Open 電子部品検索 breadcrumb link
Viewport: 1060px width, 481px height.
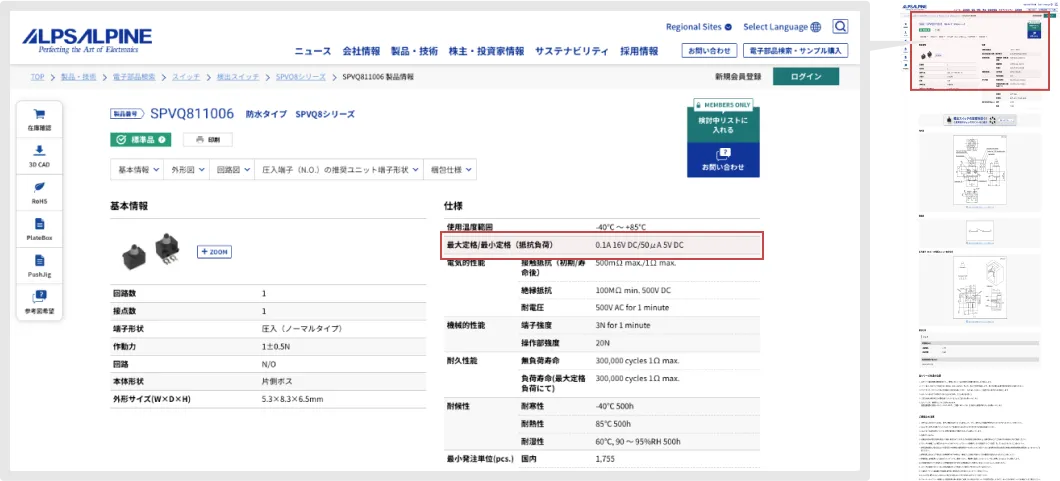pos(134,77)
